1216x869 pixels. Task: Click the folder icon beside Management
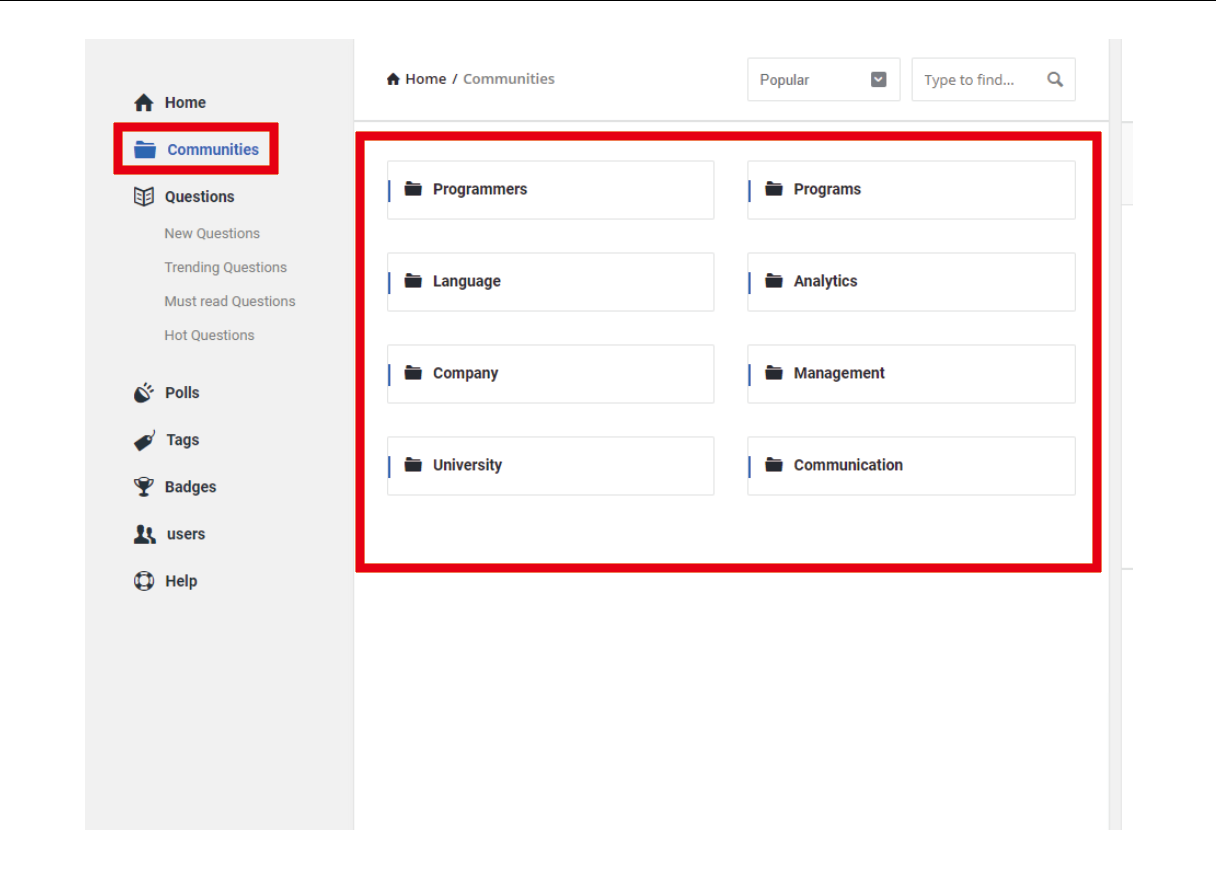(x=774, y=373)
